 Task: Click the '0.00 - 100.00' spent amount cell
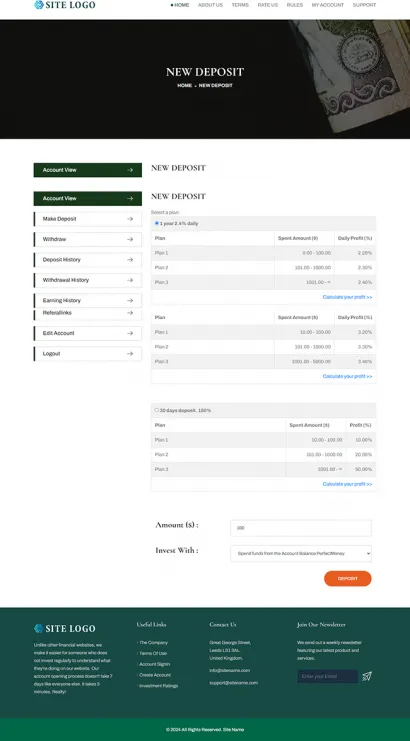coord(304,253)
